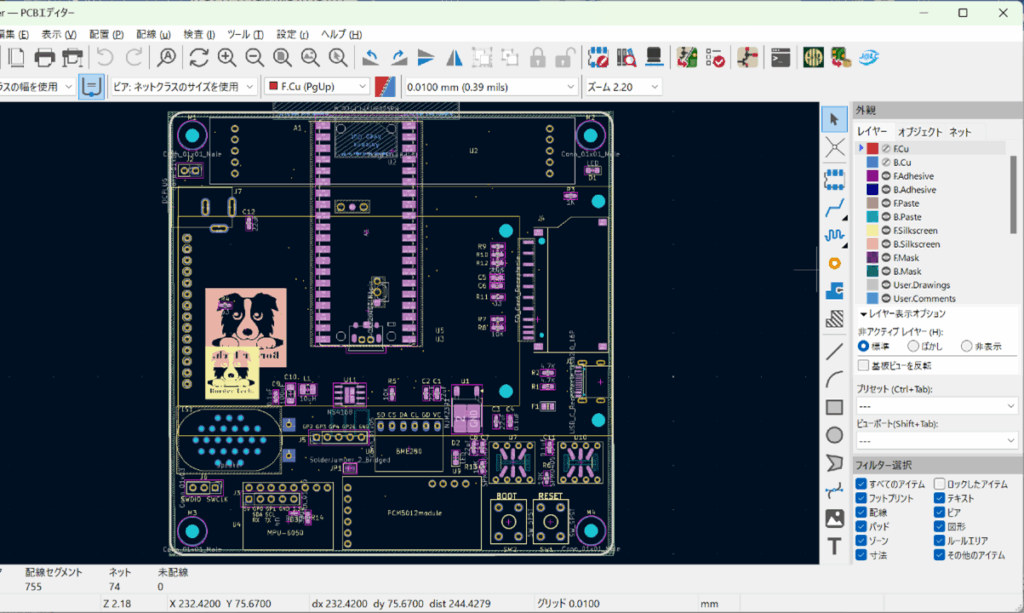
Task: Click the B.Mask layer color swatch
Action: (872, 271)
